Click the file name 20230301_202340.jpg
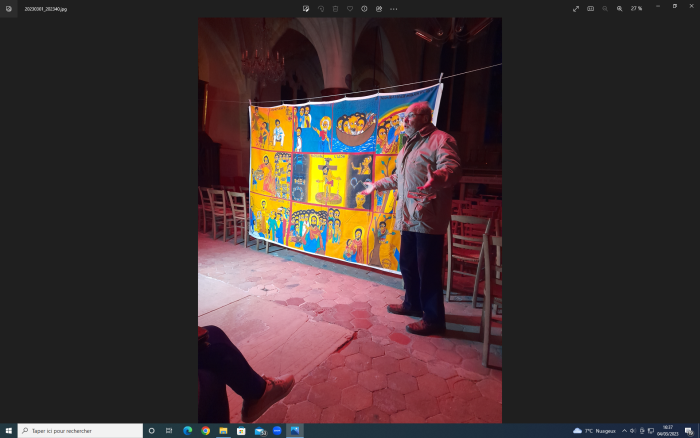Screen dimensions: 700x438 coord(46,9)
